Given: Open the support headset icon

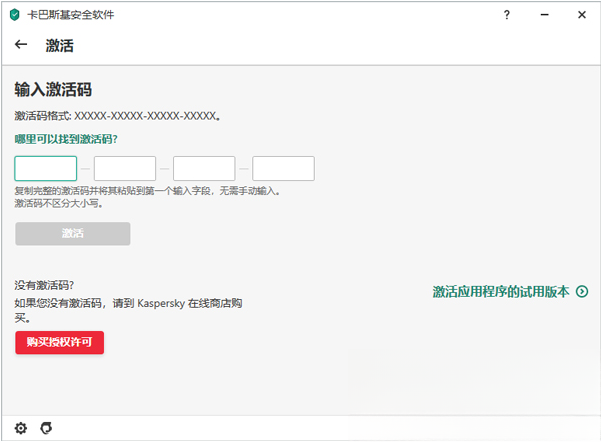Looking at the screenshot, I should coord(46,428).
